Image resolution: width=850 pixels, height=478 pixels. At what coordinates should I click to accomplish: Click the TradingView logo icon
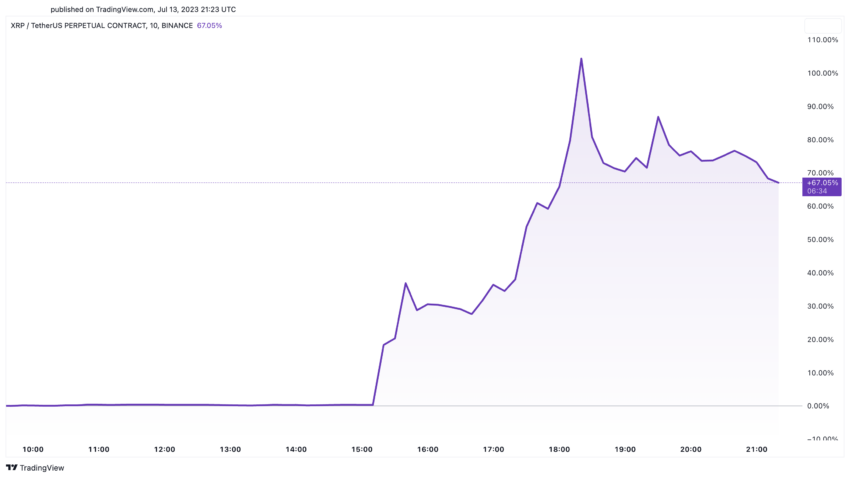pos(11,468)
